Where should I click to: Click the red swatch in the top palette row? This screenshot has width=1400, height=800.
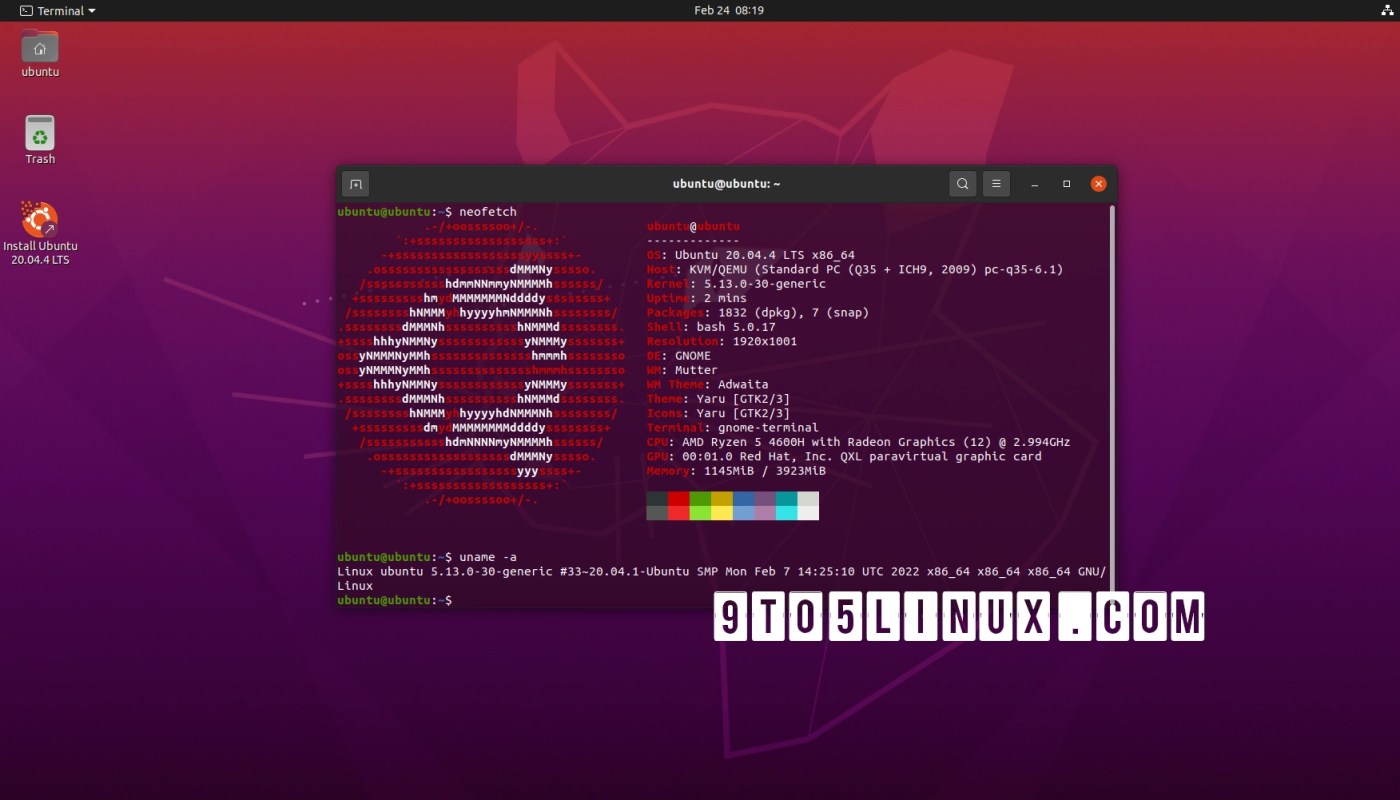pyautogui.click(x=679, y=498)
